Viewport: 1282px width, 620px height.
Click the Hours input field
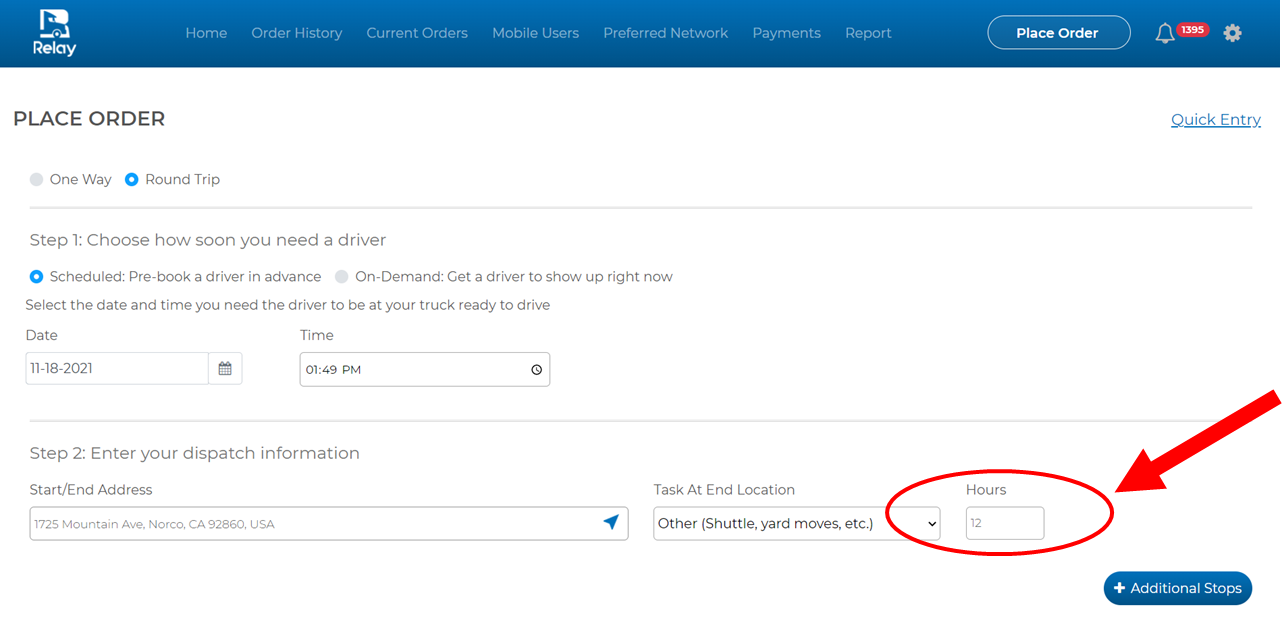[1004, 524]
